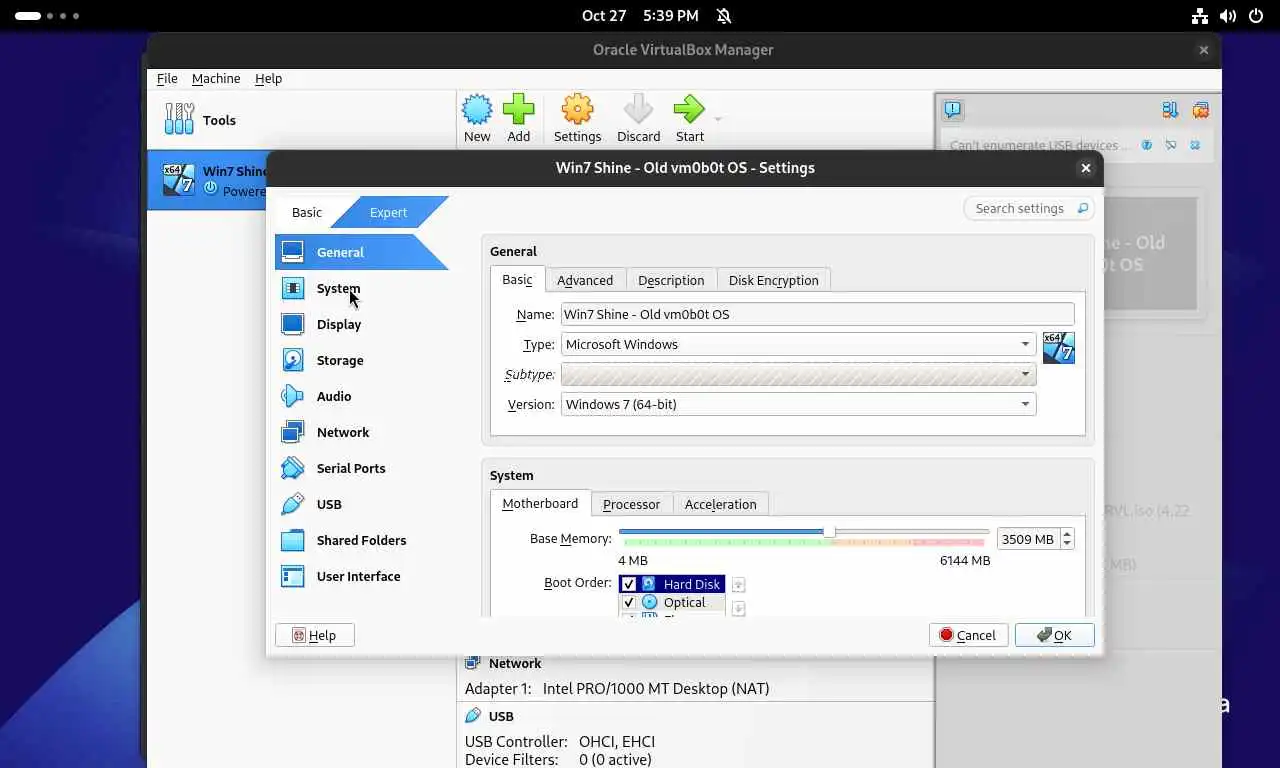Click the notification center exclamation icon
The width and height of the screenshot is (1280, 768).
[953, 110]
